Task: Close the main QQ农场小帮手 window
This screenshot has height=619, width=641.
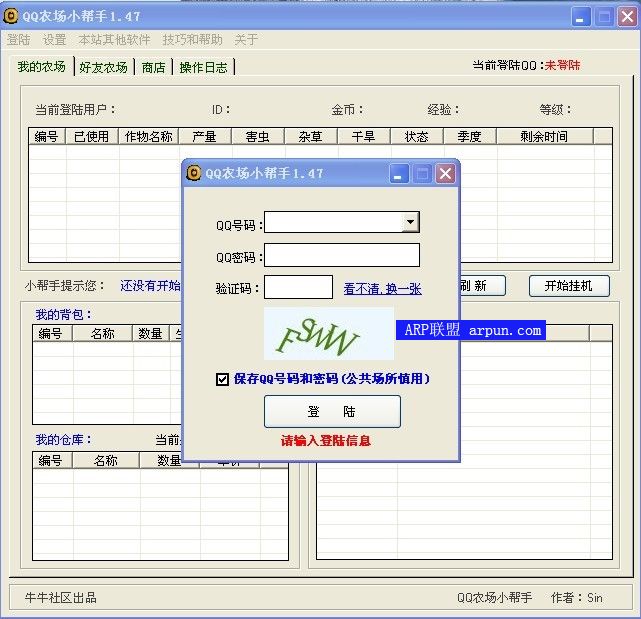Action: coord(628,17)
